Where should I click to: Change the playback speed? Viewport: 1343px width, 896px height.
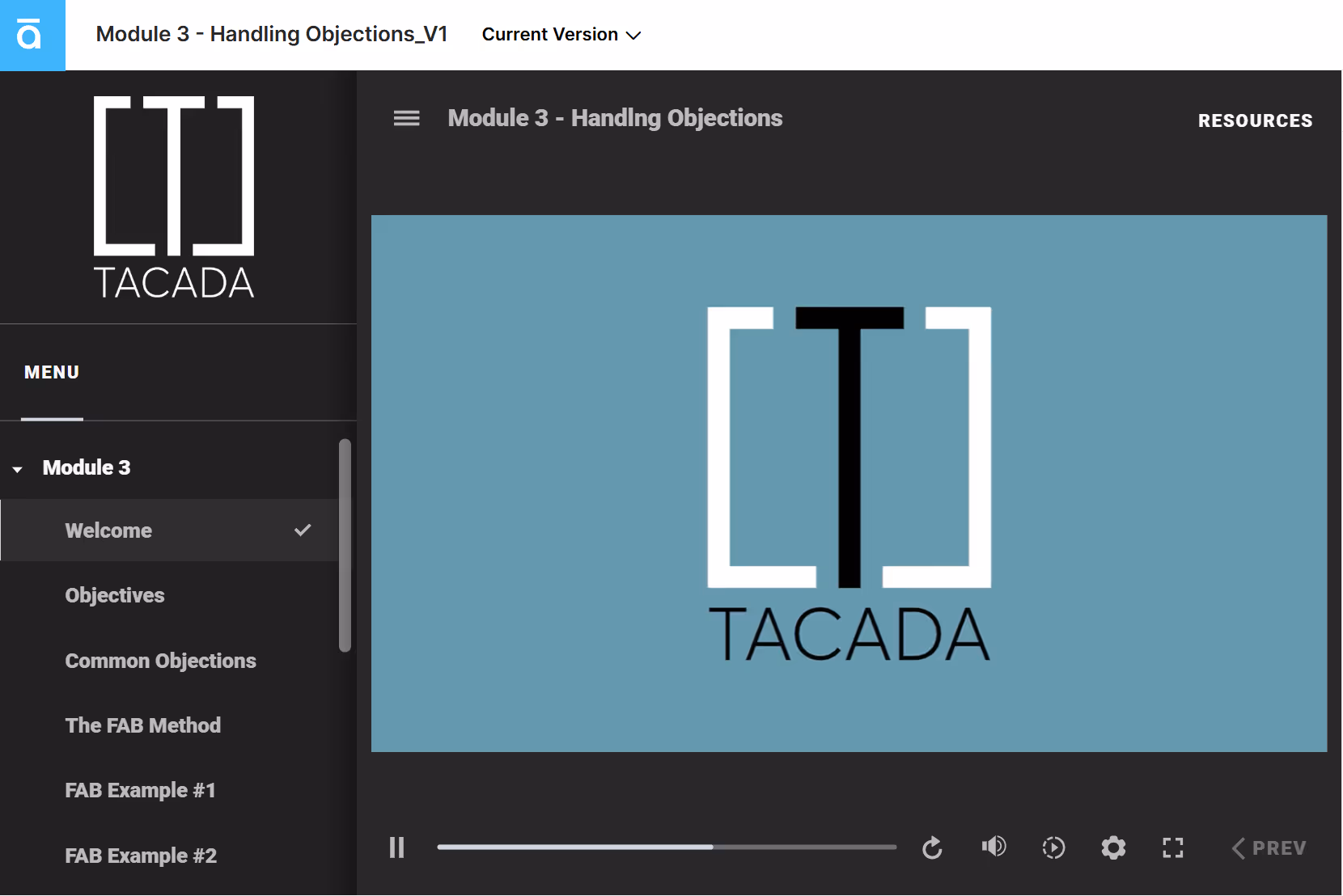point(1053,847)
